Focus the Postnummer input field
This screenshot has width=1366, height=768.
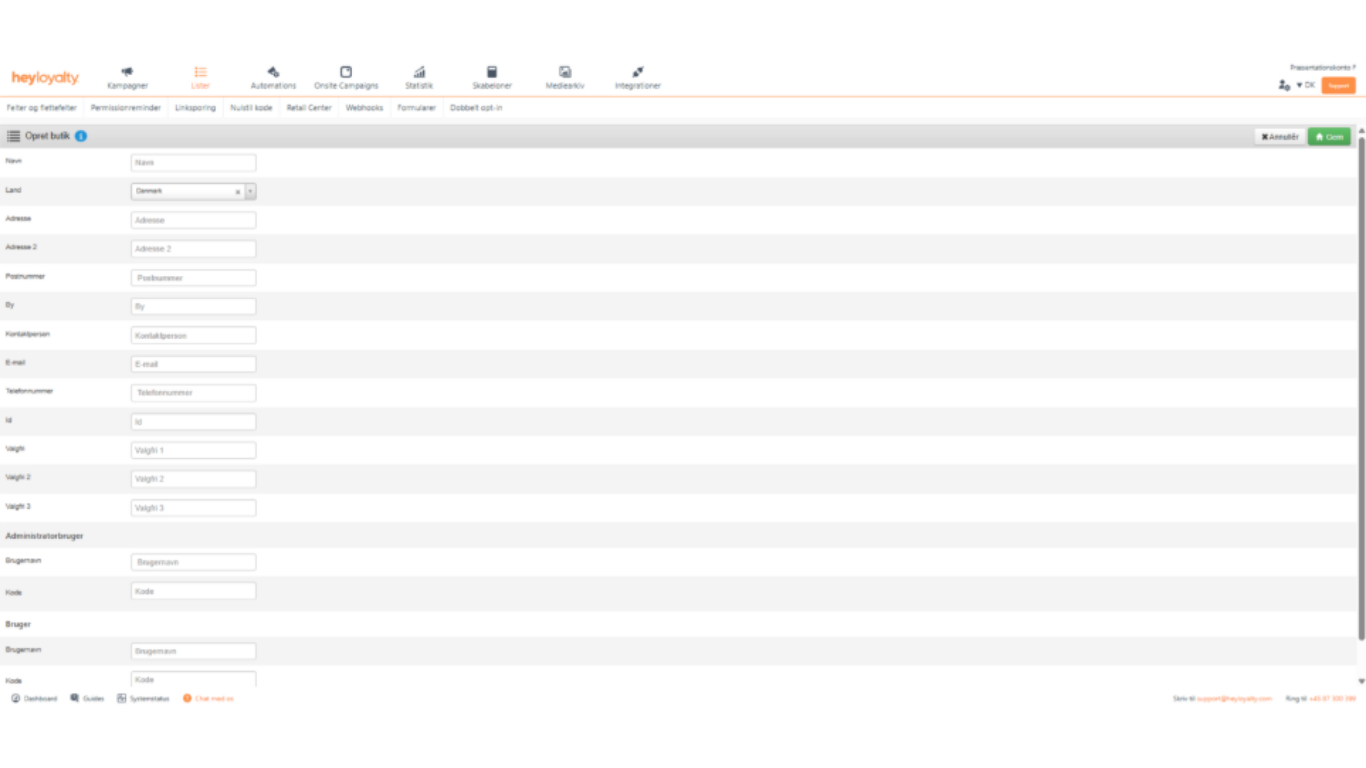pyautogui.click(x=193, y=278)
